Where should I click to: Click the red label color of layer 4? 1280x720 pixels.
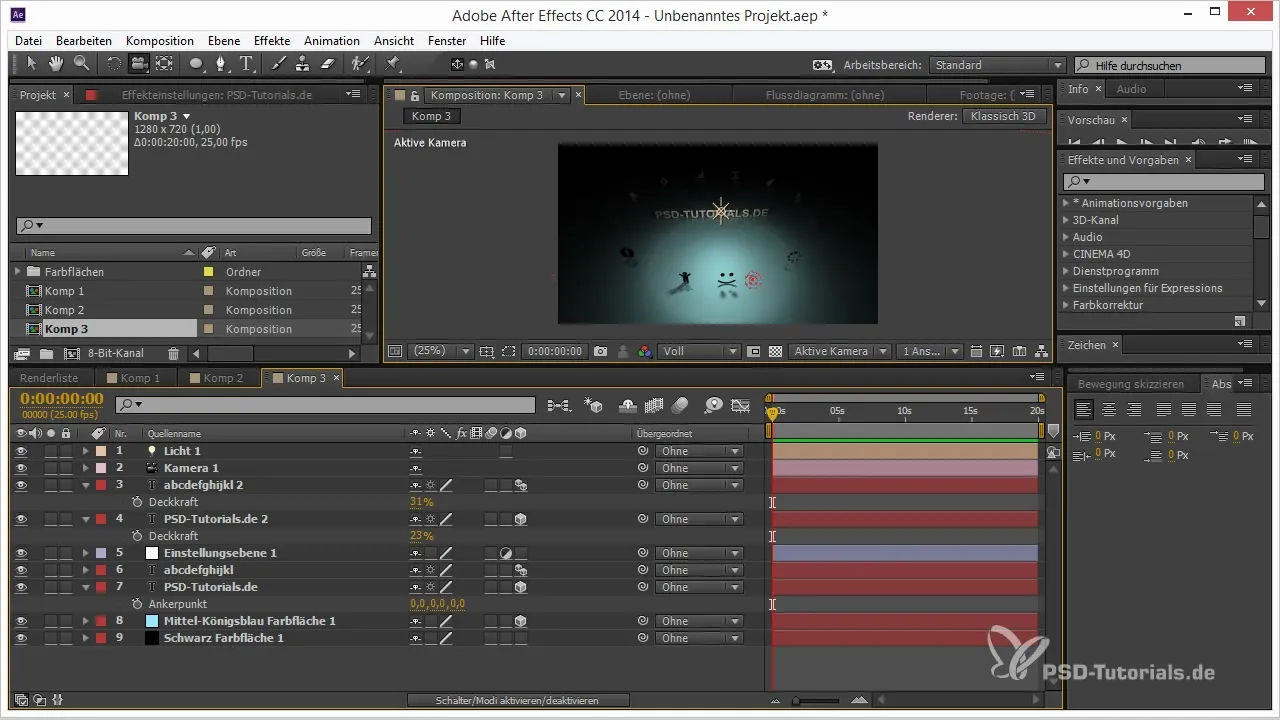pos(101,519)
